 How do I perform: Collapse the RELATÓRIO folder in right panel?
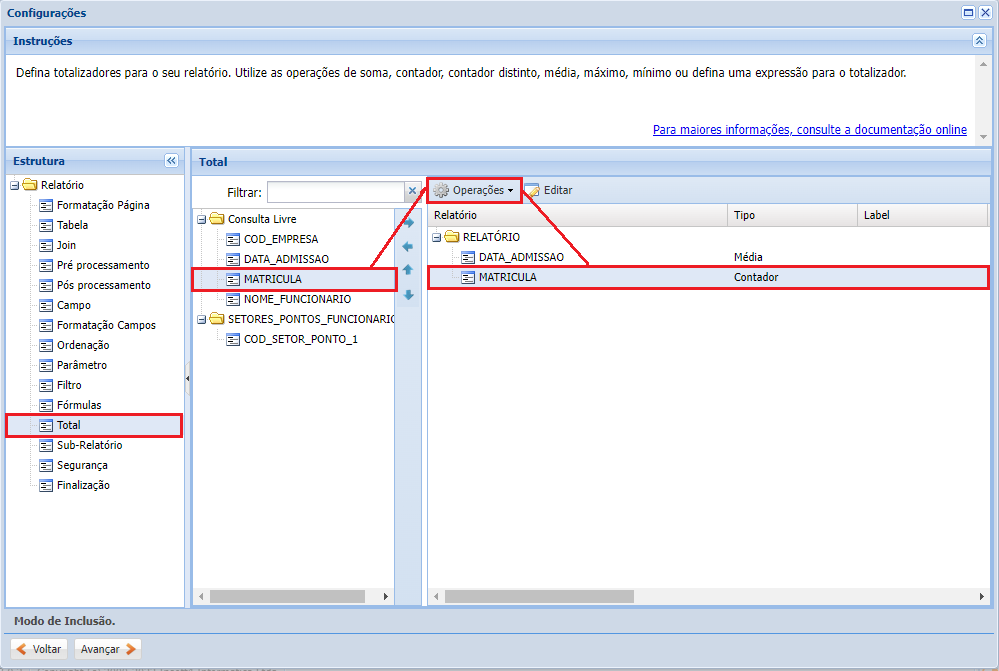[437, 237]
